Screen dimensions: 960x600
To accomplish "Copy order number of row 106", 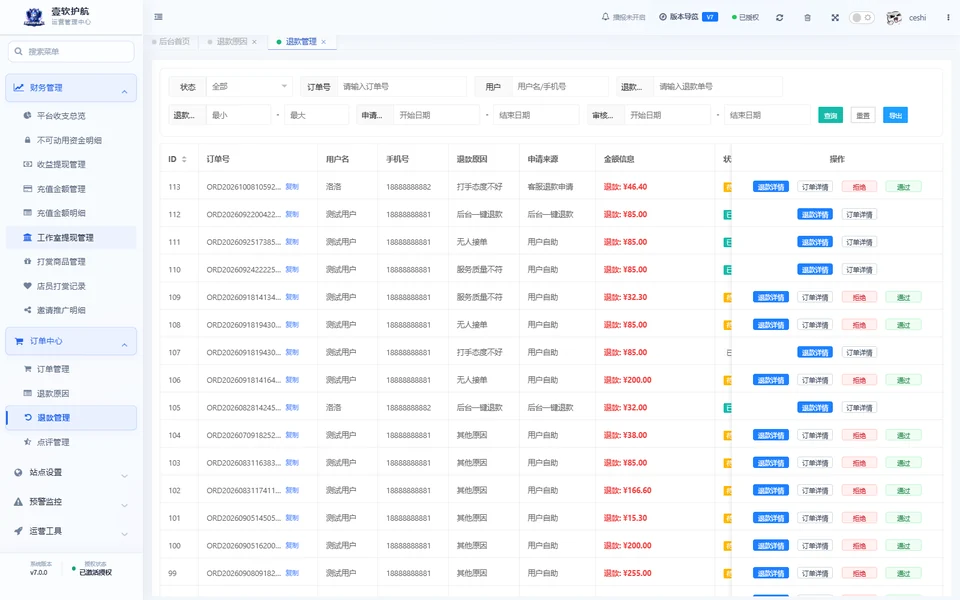I will point(292,380).
